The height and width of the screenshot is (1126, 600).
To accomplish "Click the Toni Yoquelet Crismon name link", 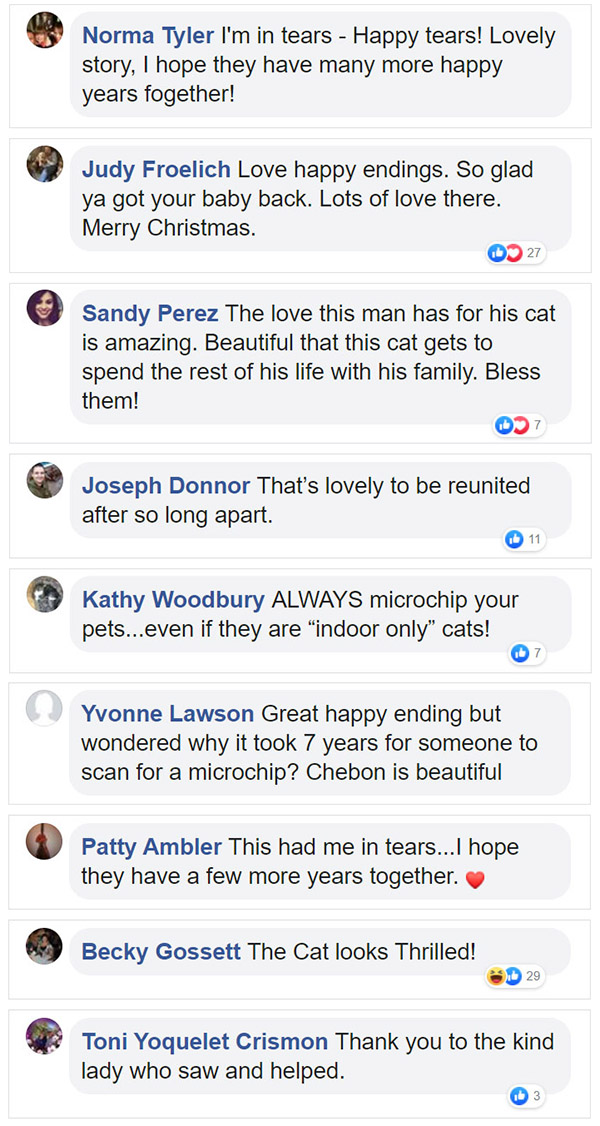I will (x=205, y=1041).
